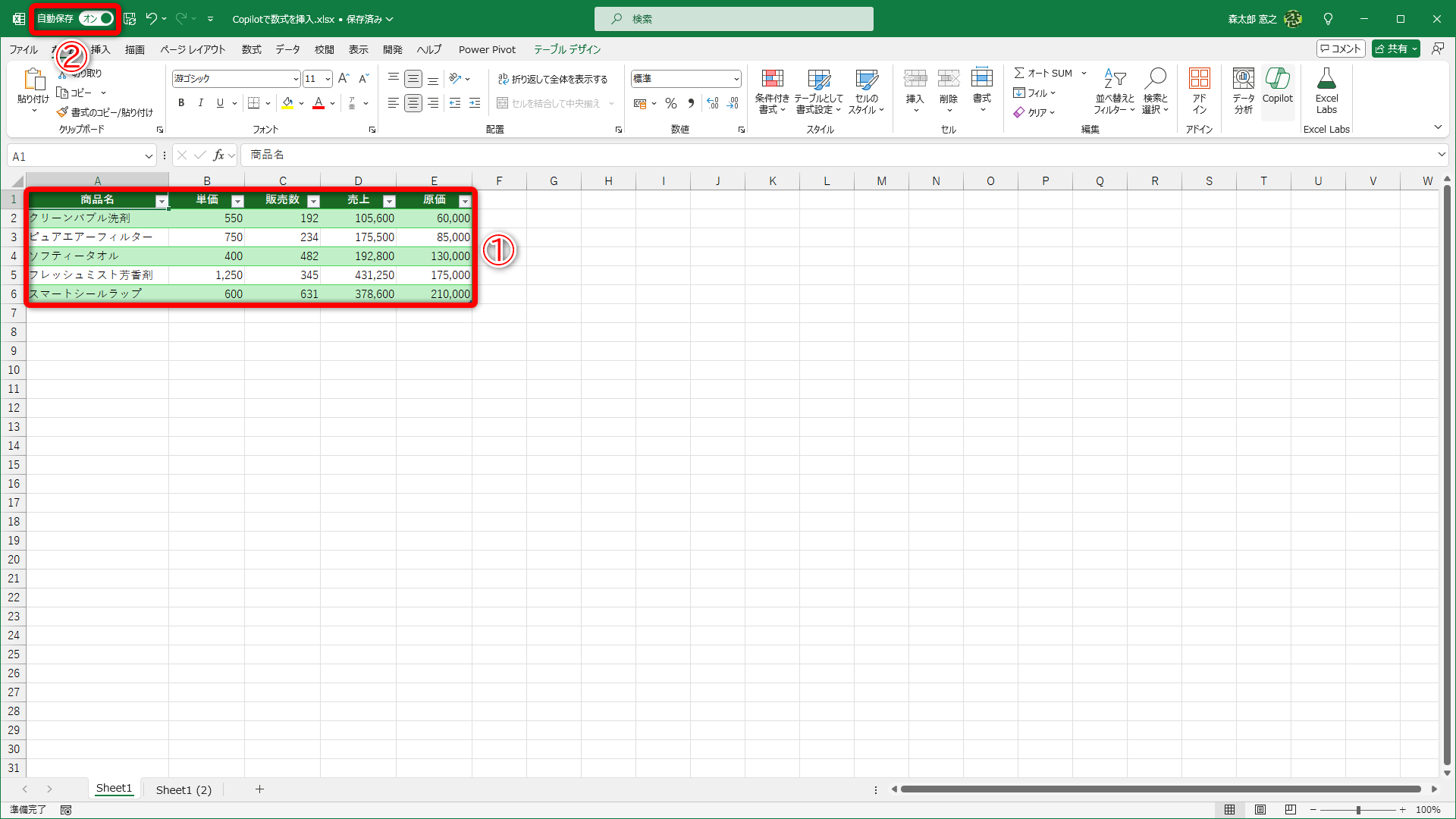
Task: Open the 商品名 column filter dropdown
Action: coord(162,201)
